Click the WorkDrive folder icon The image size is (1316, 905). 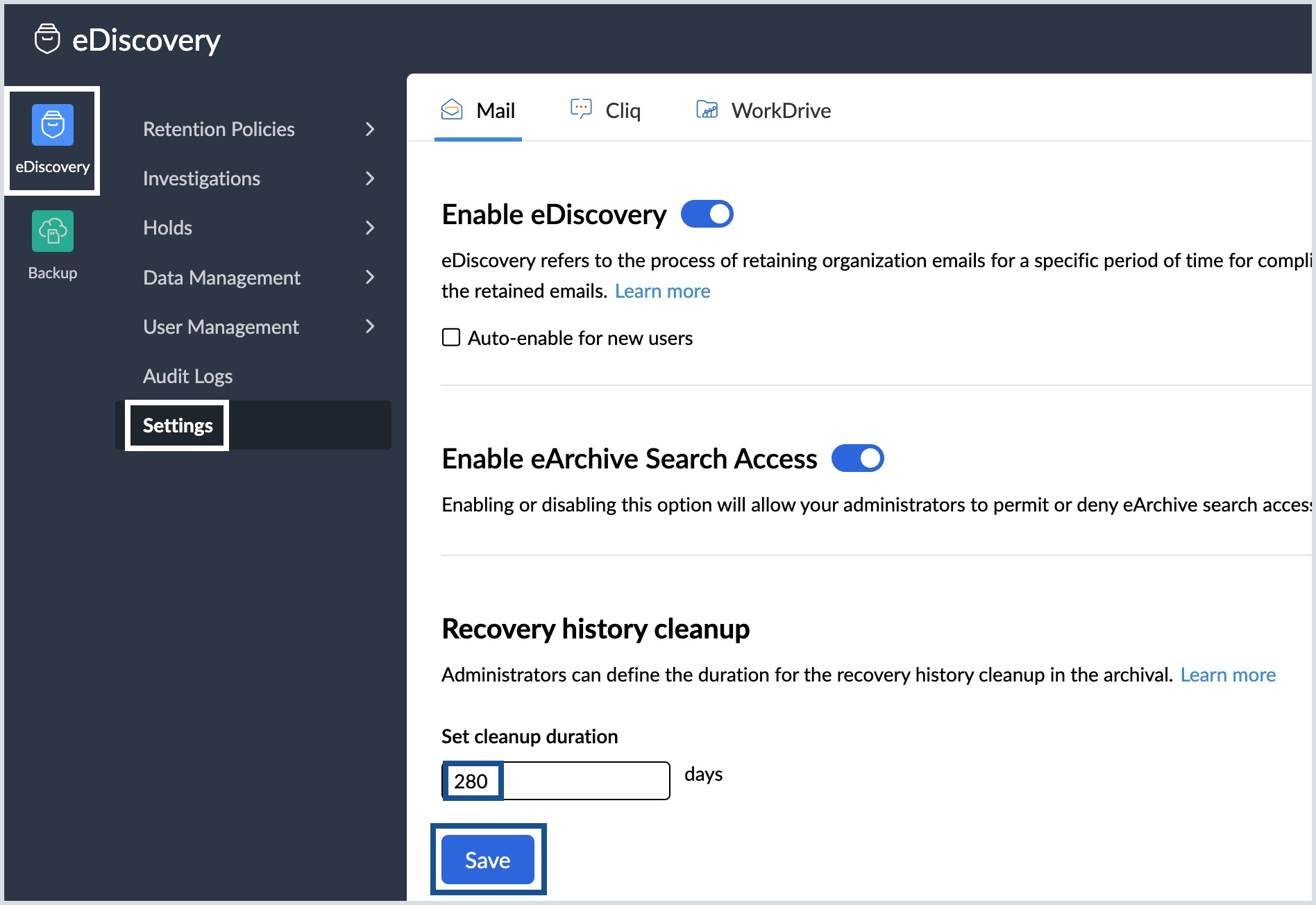click(x=707, y=110)
